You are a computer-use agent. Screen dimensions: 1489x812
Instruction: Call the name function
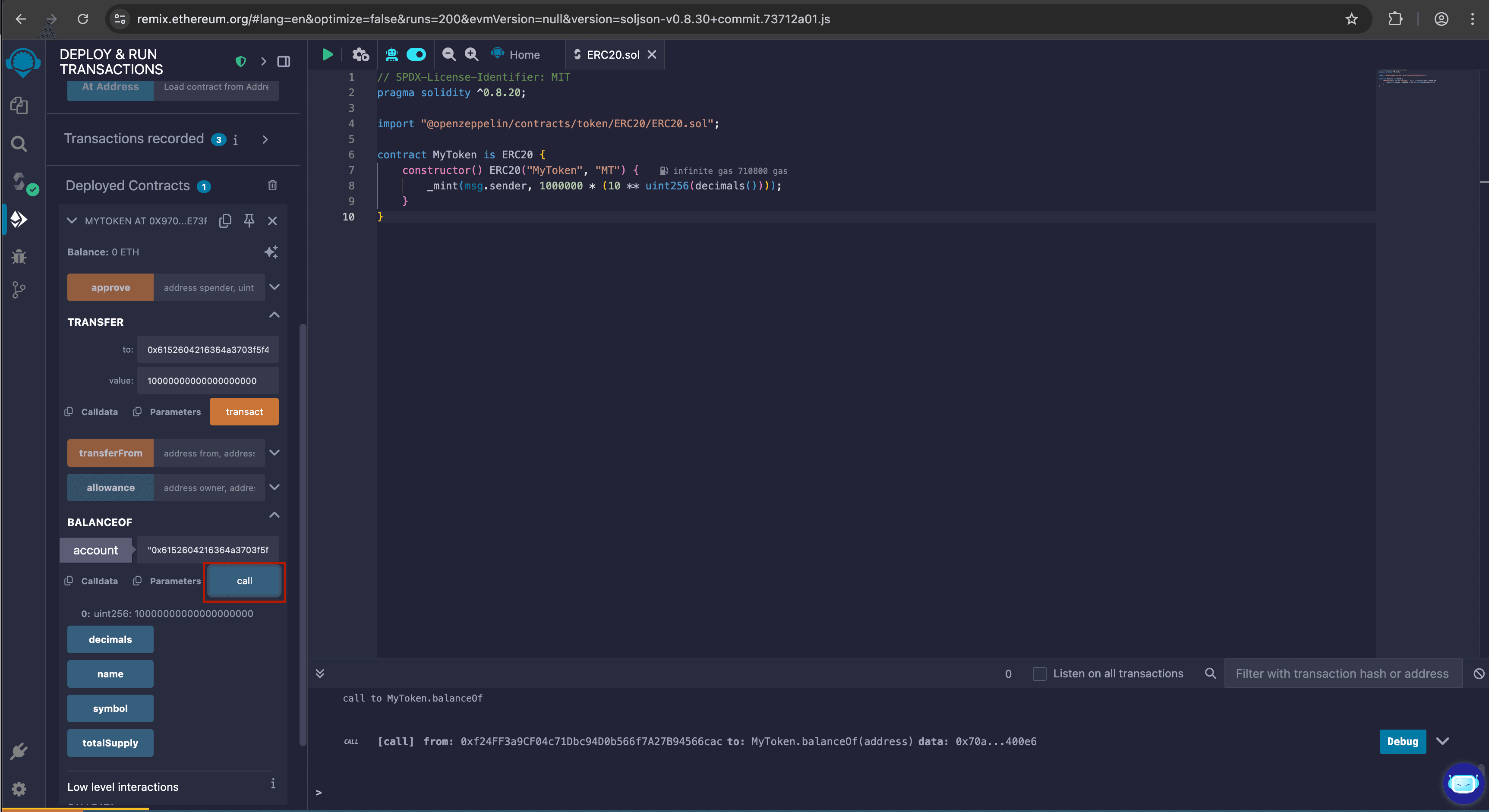click(x=110, y=674)
